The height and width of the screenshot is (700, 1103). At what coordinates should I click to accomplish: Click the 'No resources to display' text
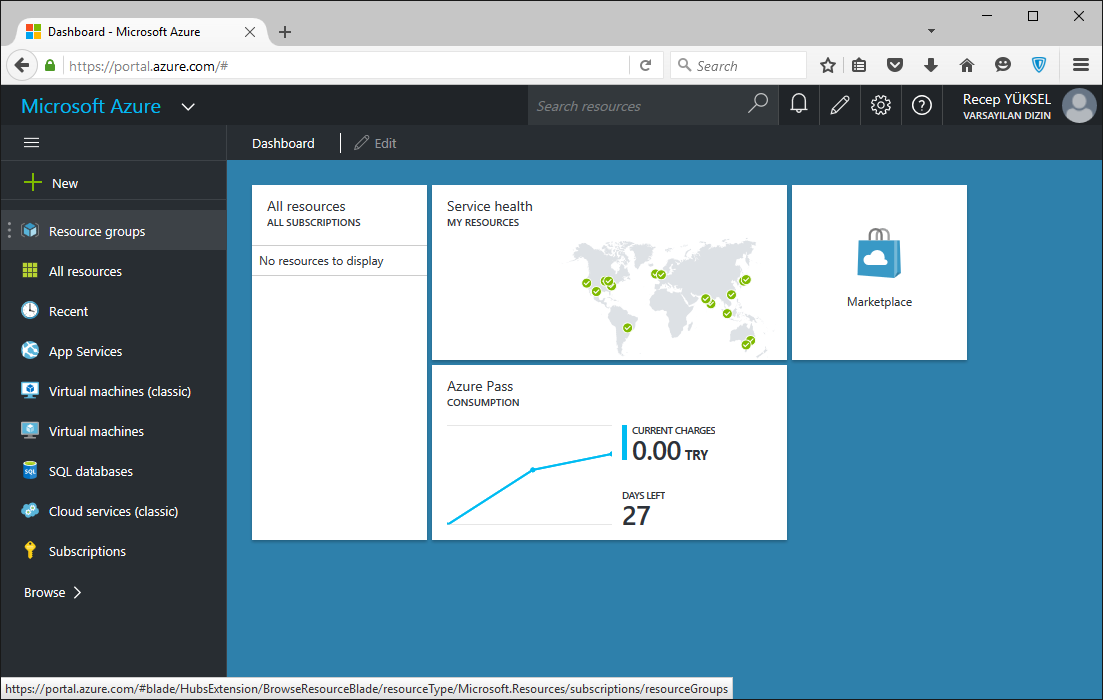321,261
